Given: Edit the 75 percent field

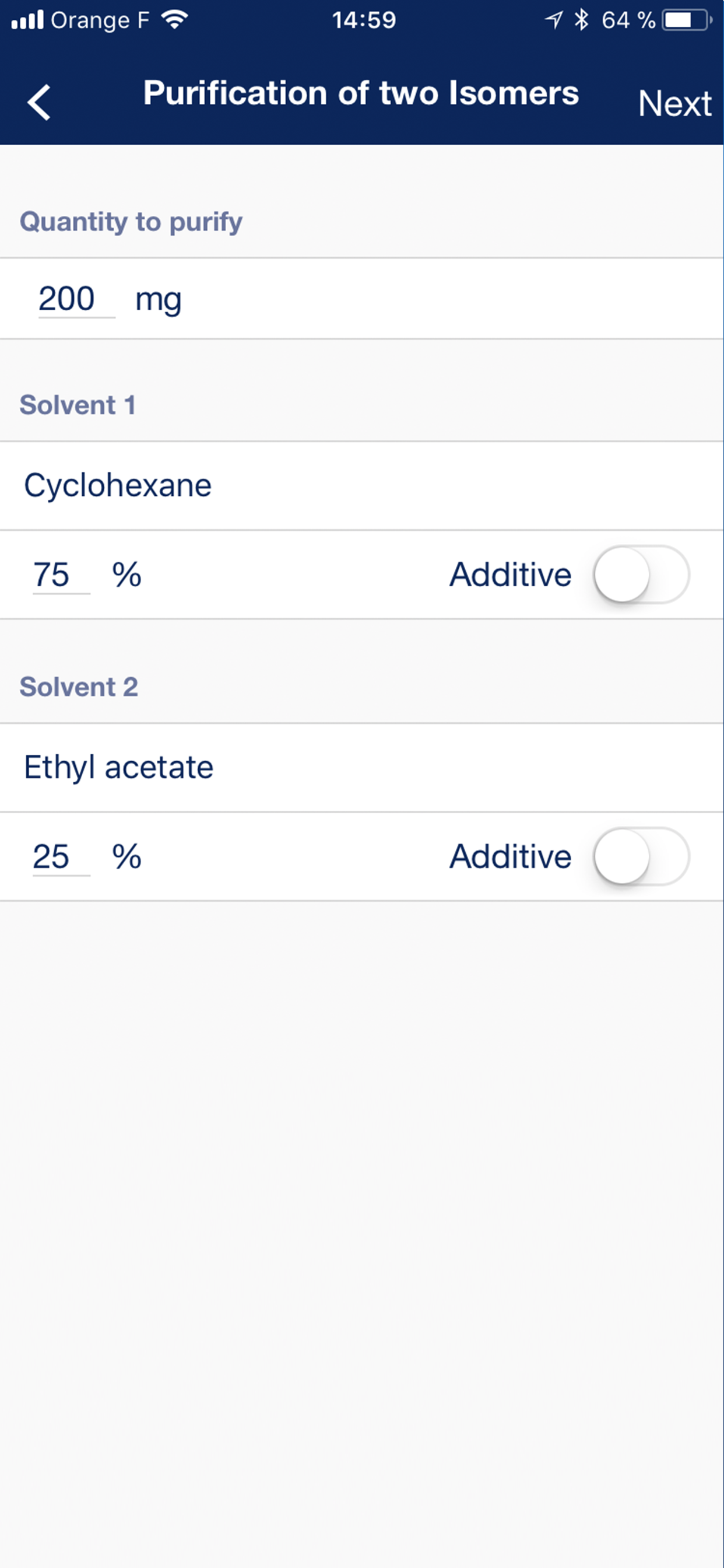Looking at the screenshot, I should 53,575.
